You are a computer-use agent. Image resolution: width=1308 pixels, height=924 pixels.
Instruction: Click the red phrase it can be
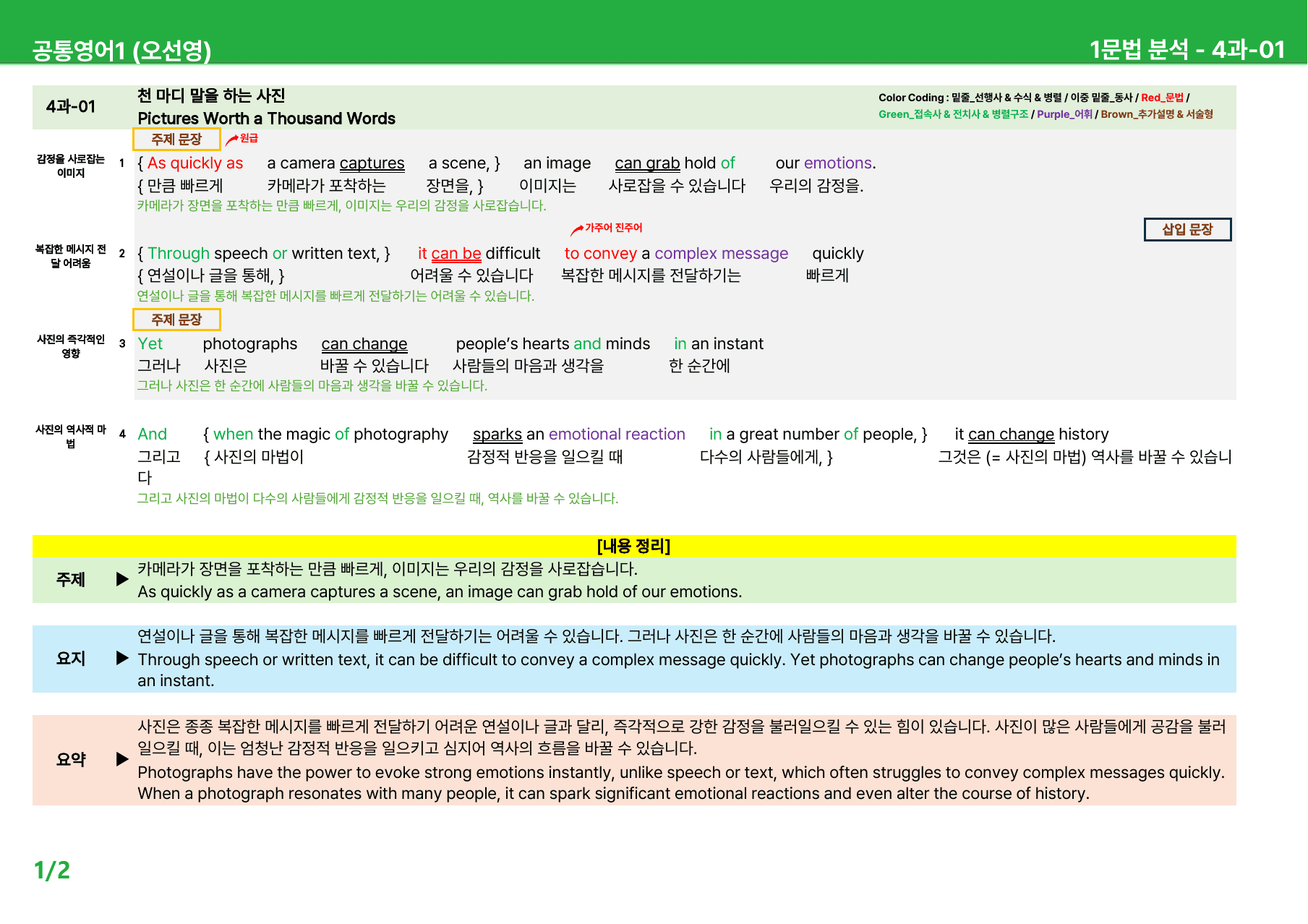click(449, 254)
